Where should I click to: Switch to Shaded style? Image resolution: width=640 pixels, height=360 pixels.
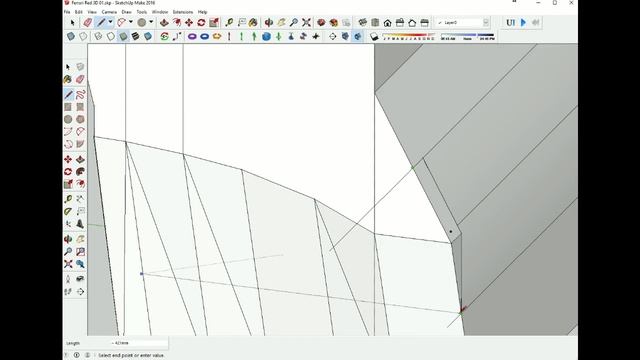tap(123, 36)
